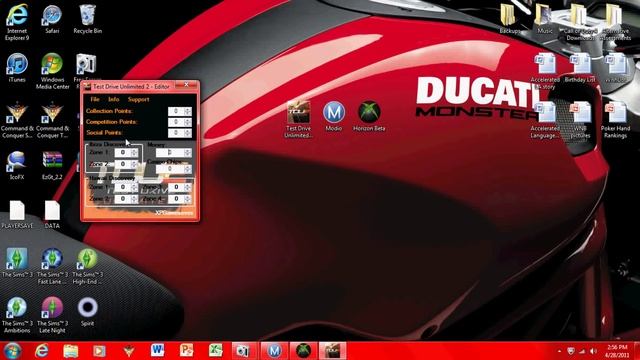Image resolution: width=640 pixels, height=360 pixels.
Task: Open the Windows Start menu
Action: [12, 351]
